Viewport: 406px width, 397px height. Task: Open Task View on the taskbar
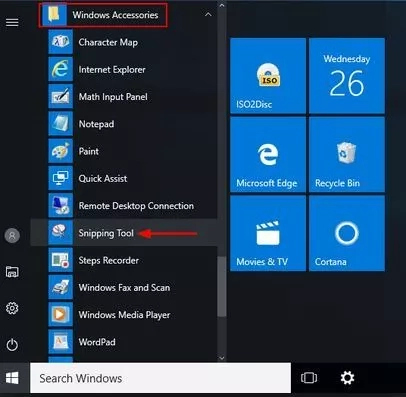pos(309,378)
